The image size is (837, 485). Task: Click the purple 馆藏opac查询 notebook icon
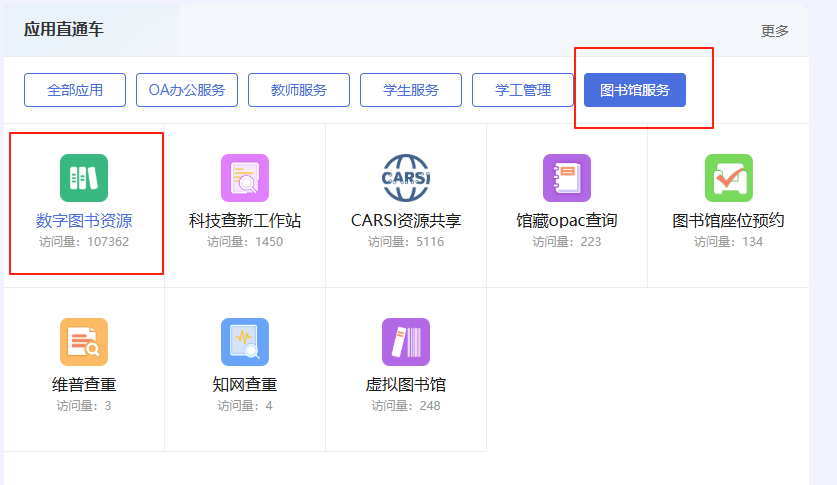pos(567,178)
